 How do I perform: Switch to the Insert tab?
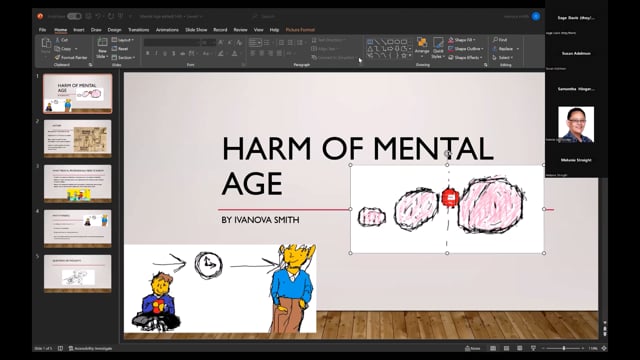pos(79,30)
